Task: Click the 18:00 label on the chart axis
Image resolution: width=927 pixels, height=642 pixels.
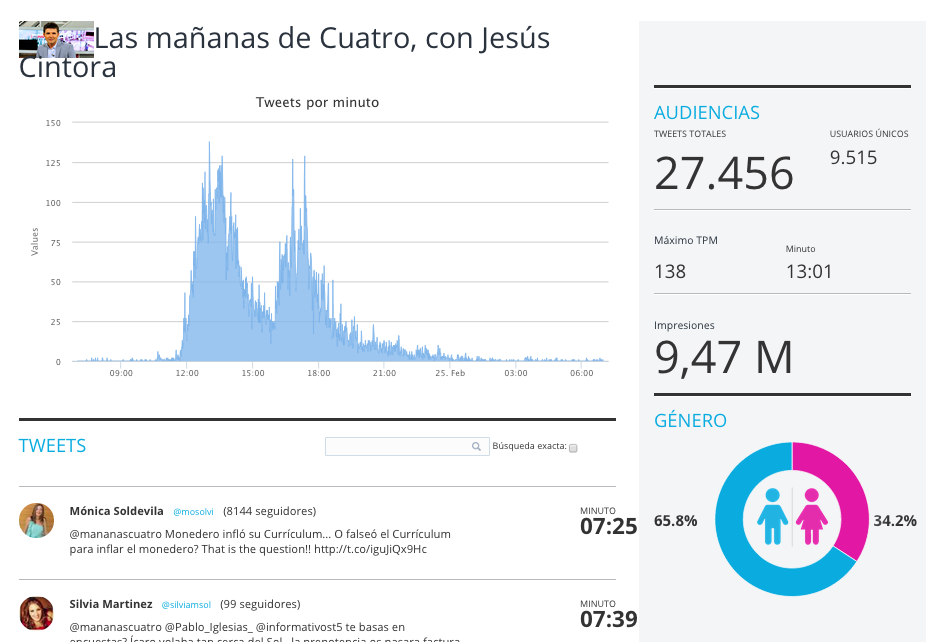Action: (x=319, y=373)
